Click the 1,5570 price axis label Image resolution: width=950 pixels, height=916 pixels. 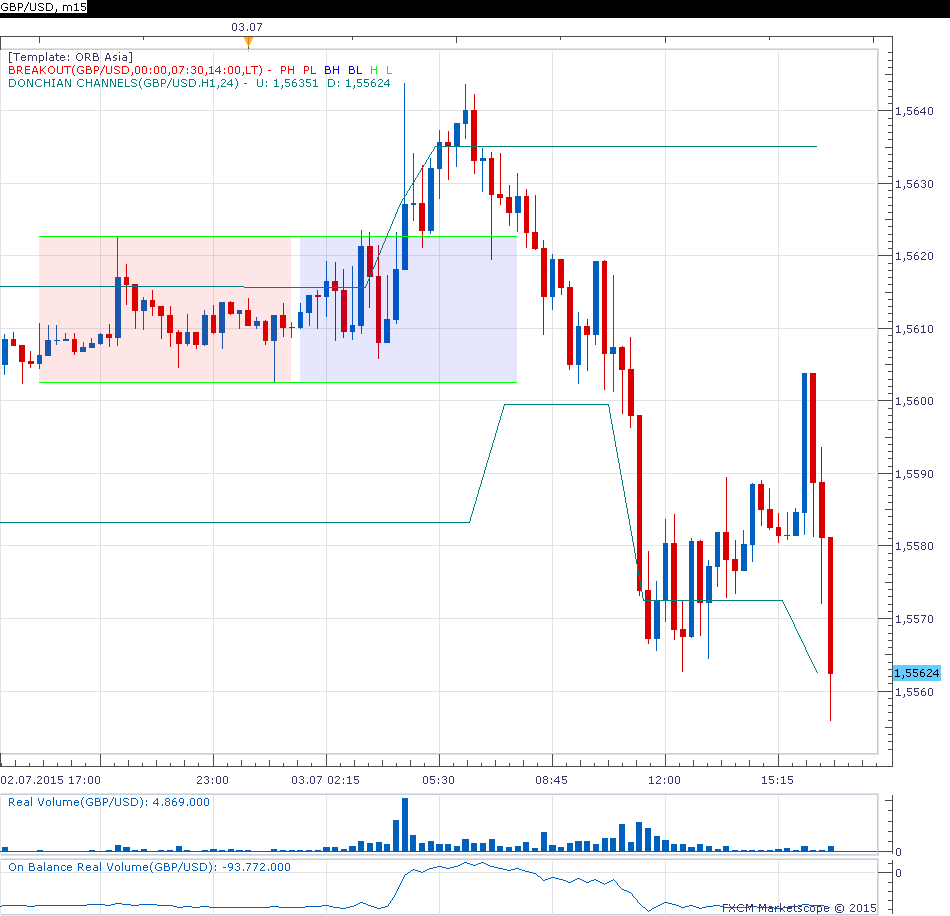click(914, 620)
